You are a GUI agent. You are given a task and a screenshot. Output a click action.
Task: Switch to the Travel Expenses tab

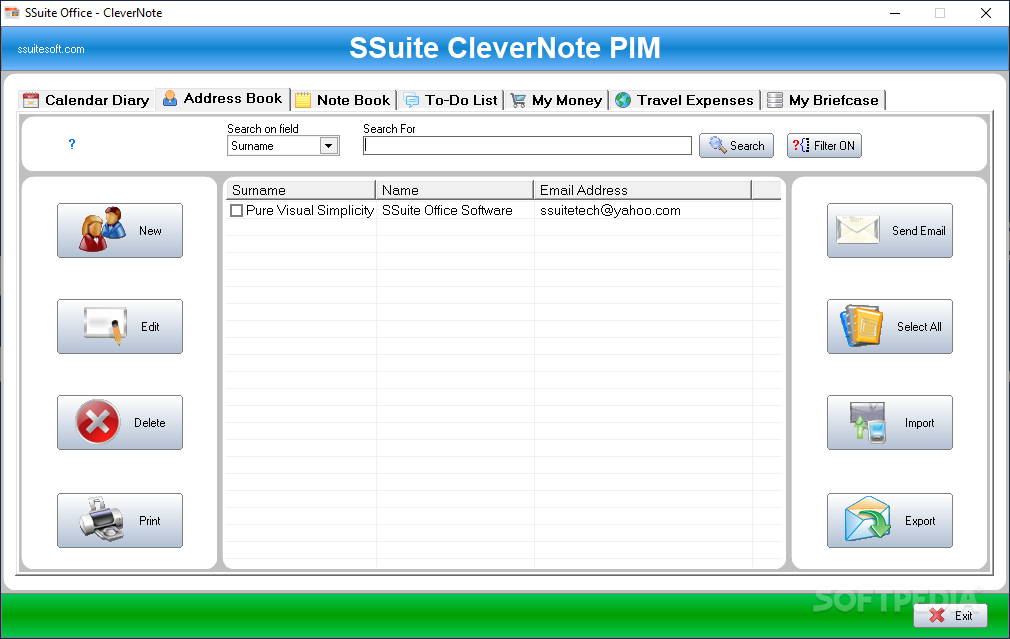tap(685, 100)
